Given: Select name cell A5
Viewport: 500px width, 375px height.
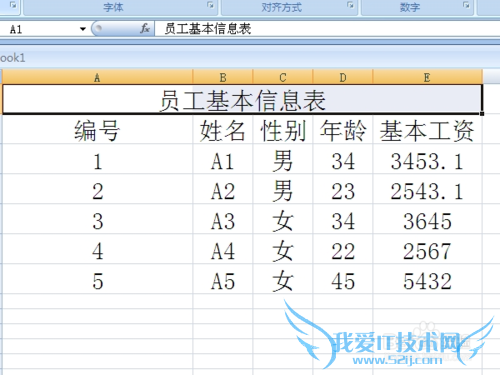Looking at the screenshot, I should 223,279.
